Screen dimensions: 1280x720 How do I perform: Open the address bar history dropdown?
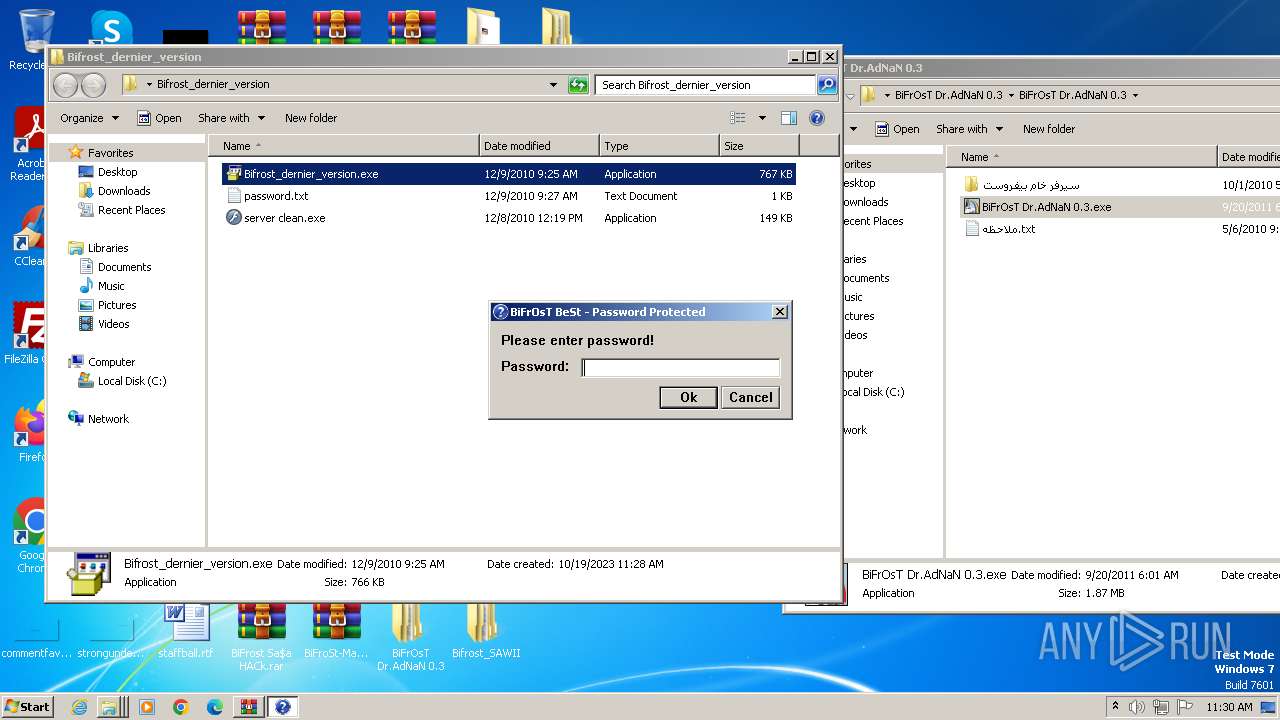click(553, 85)
